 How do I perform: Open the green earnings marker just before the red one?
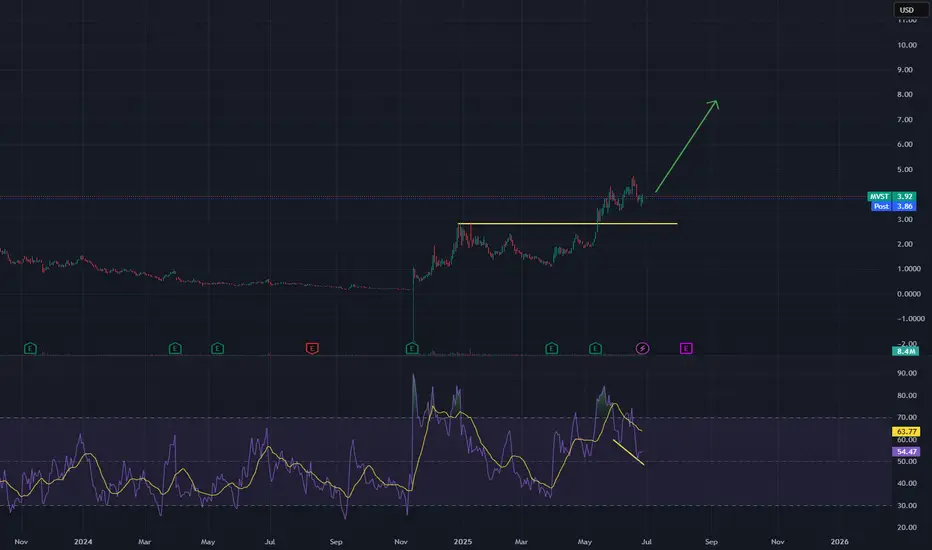(x=218, y=348)
